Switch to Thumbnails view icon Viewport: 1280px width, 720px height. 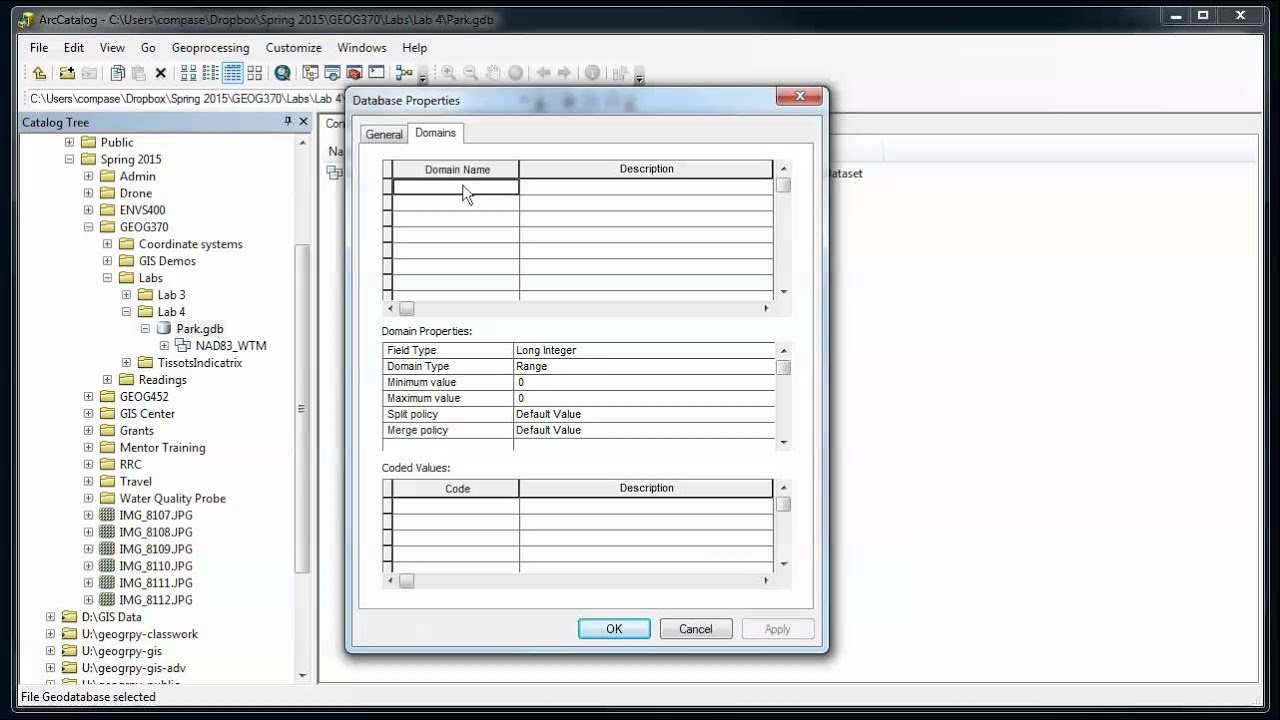[254, 73]
